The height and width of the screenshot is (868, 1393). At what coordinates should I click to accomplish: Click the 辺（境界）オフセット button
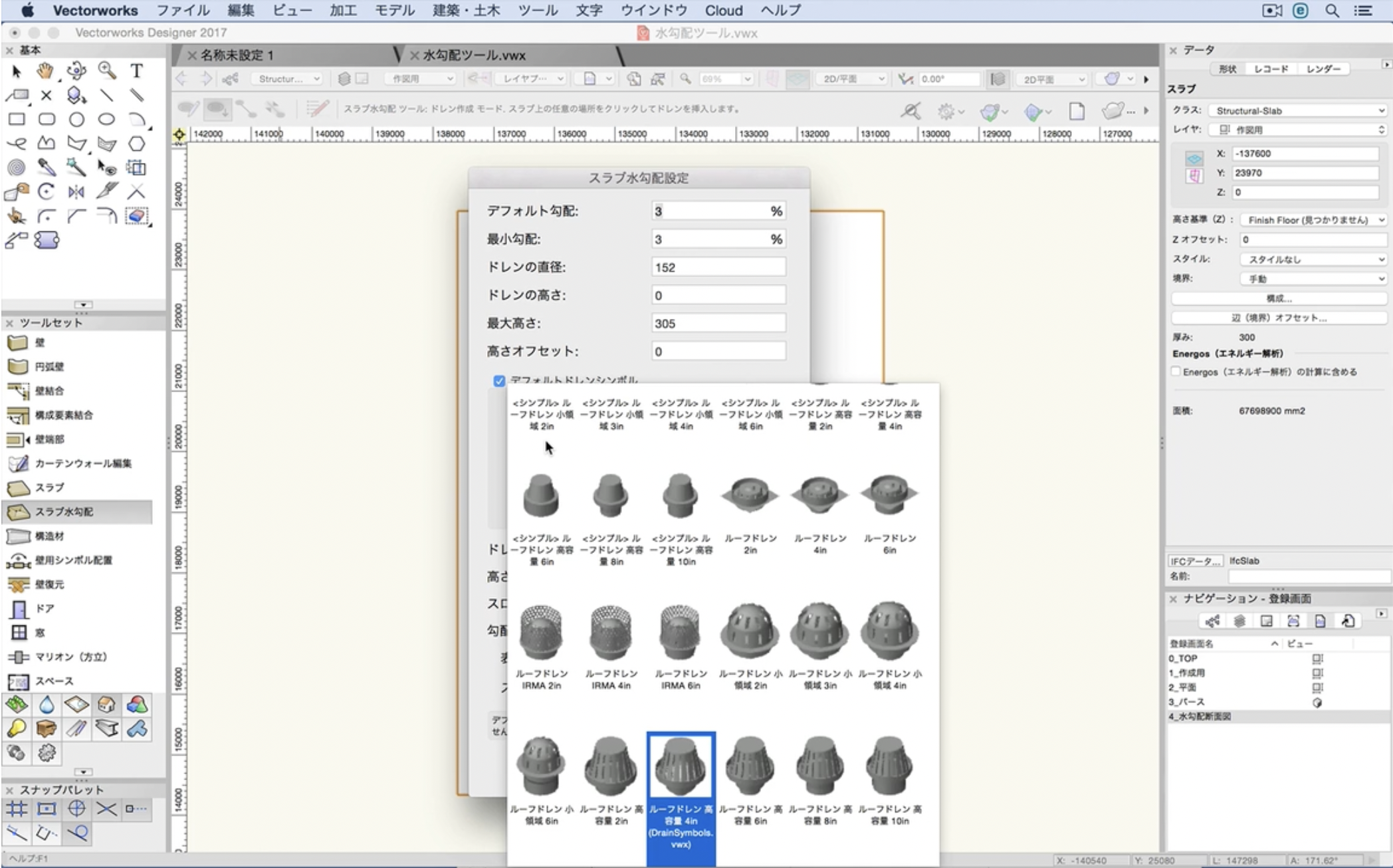point(1279,318)
